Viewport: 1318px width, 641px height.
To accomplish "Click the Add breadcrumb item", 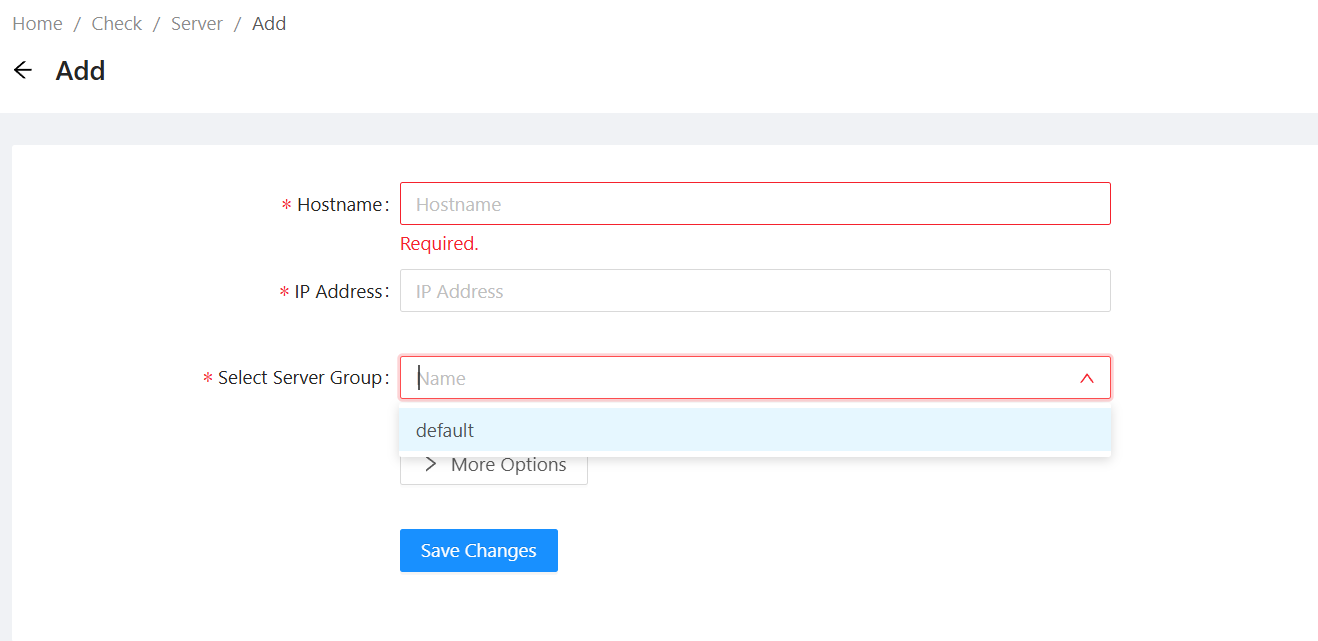I will 269,23.
